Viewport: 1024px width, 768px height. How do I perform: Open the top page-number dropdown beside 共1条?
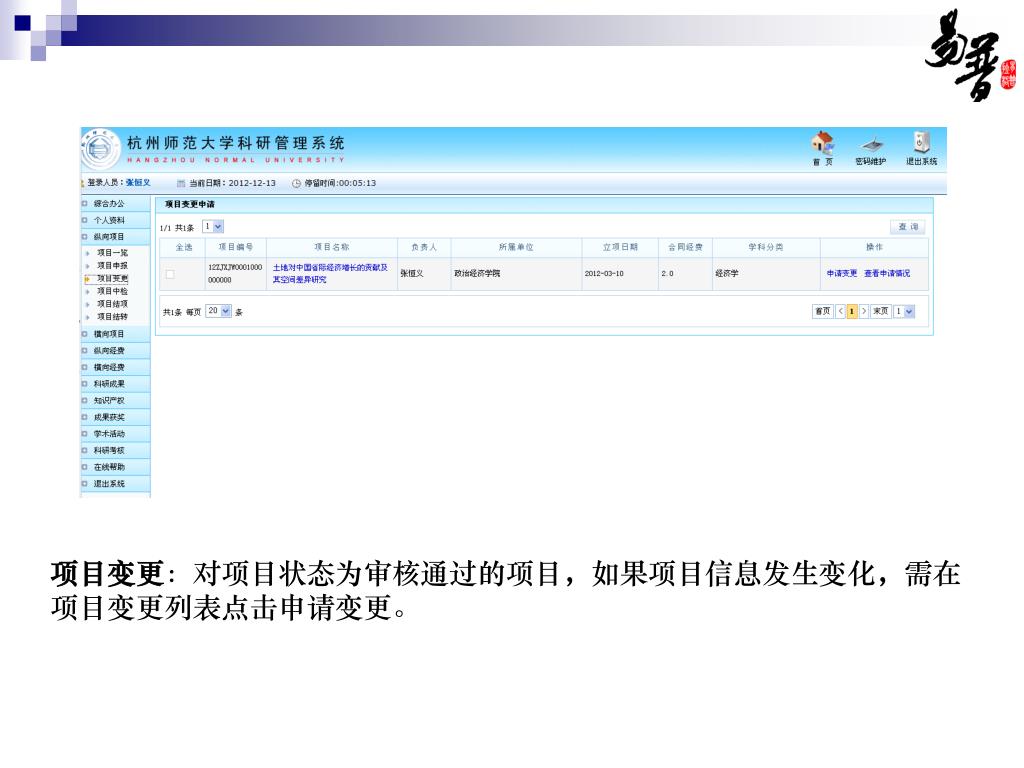(x=213, y=227)
